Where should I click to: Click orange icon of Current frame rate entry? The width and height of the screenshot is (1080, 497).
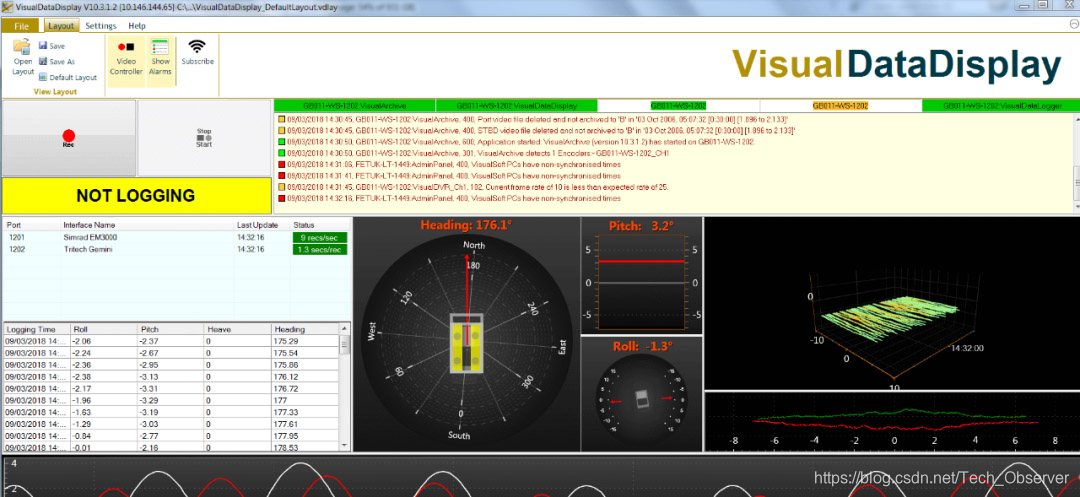(x=281, y=187)
